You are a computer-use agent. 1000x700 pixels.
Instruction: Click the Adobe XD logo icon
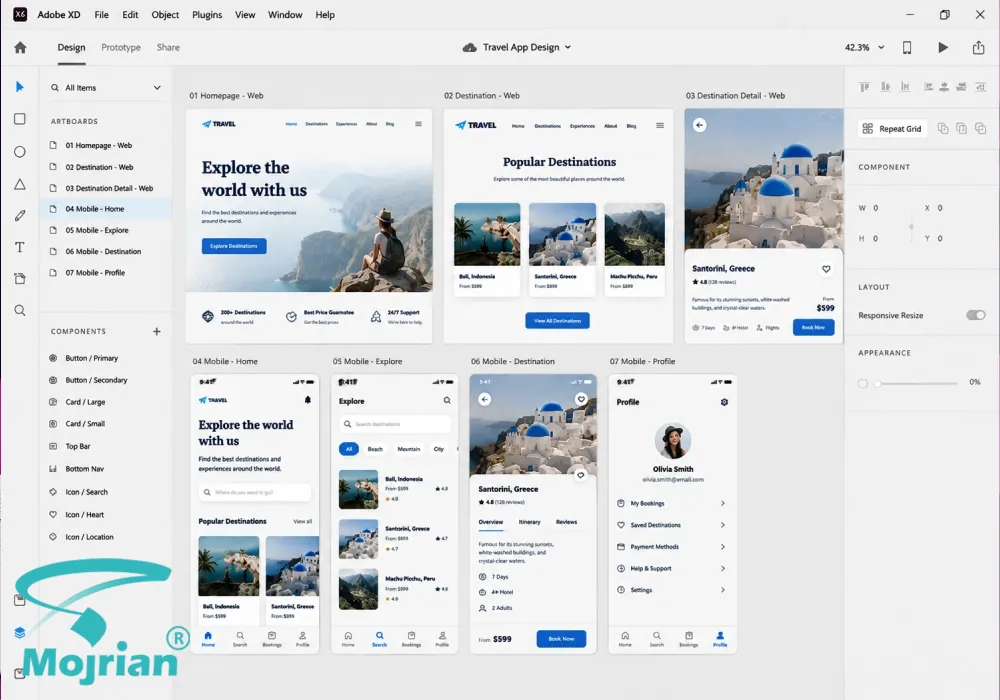point(20,14)
